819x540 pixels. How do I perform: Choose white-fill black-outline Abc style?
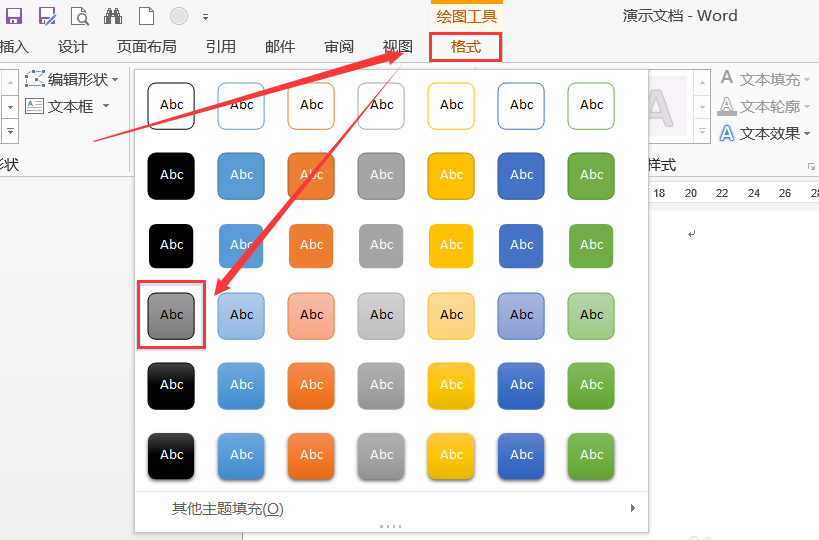(x=171, y=106)
